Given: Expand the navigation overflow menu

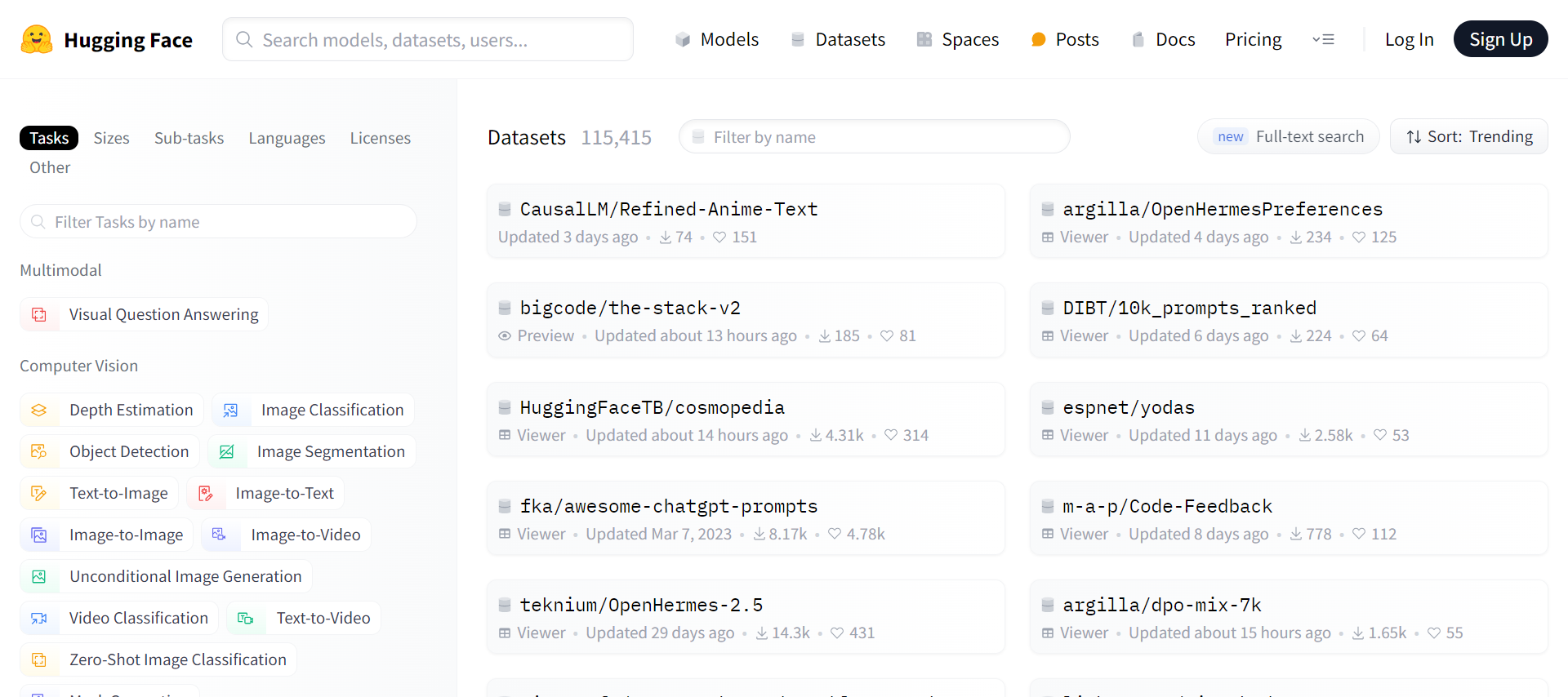Looking at the screenshot, I should click(x=1323, y=39).
